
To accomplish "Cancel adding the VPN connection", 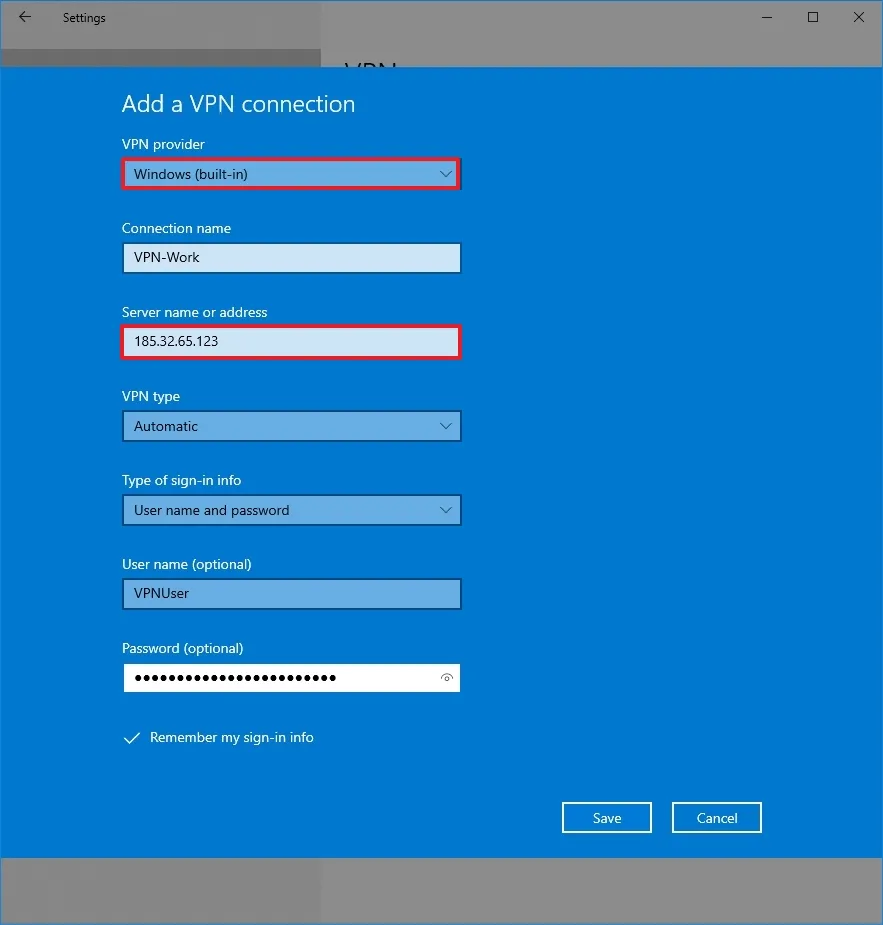I will pyautogui.click(x=716, y=817).
